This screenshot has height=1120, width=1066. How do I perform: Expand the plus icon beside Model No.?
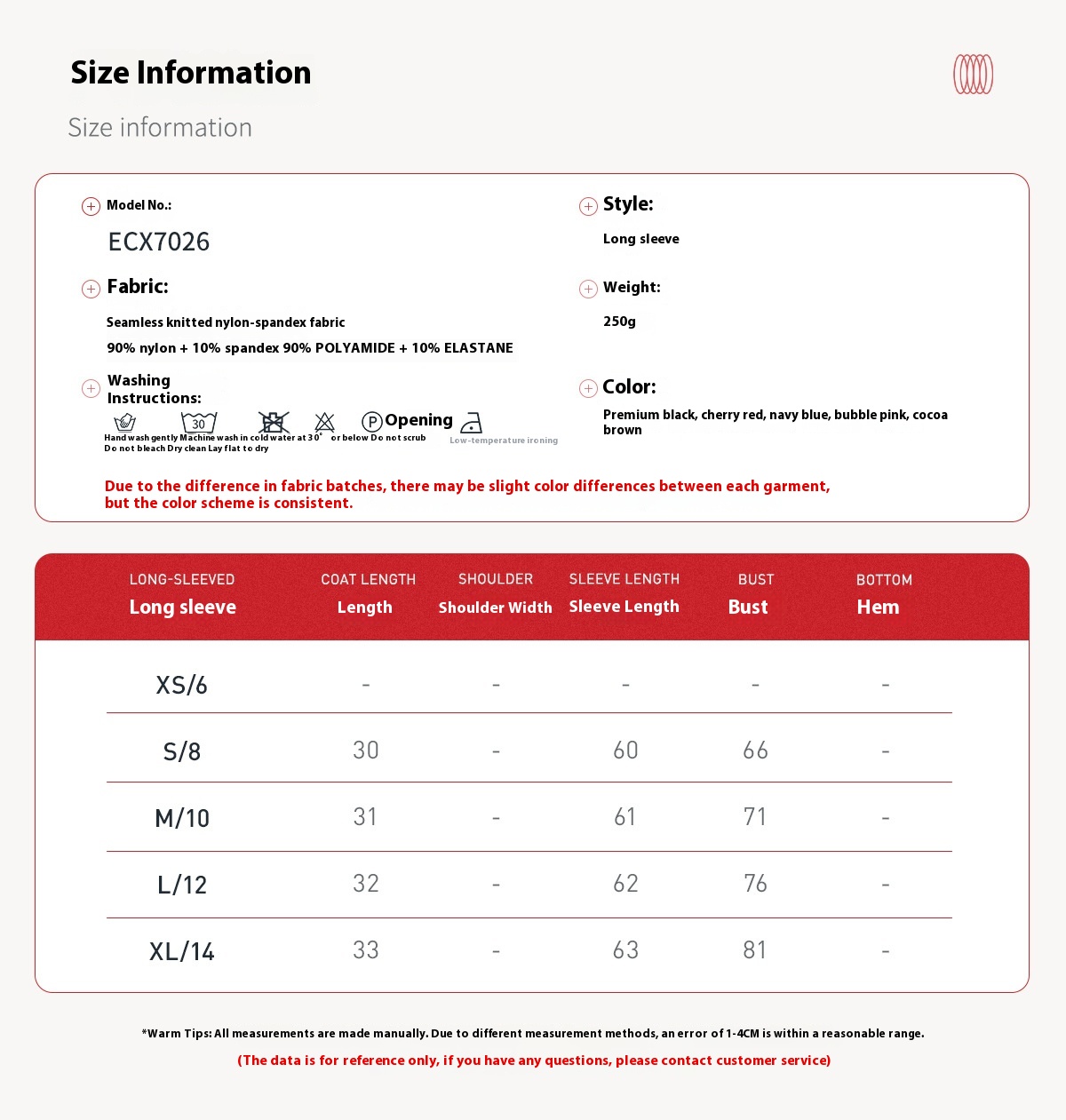pos(91,207)
